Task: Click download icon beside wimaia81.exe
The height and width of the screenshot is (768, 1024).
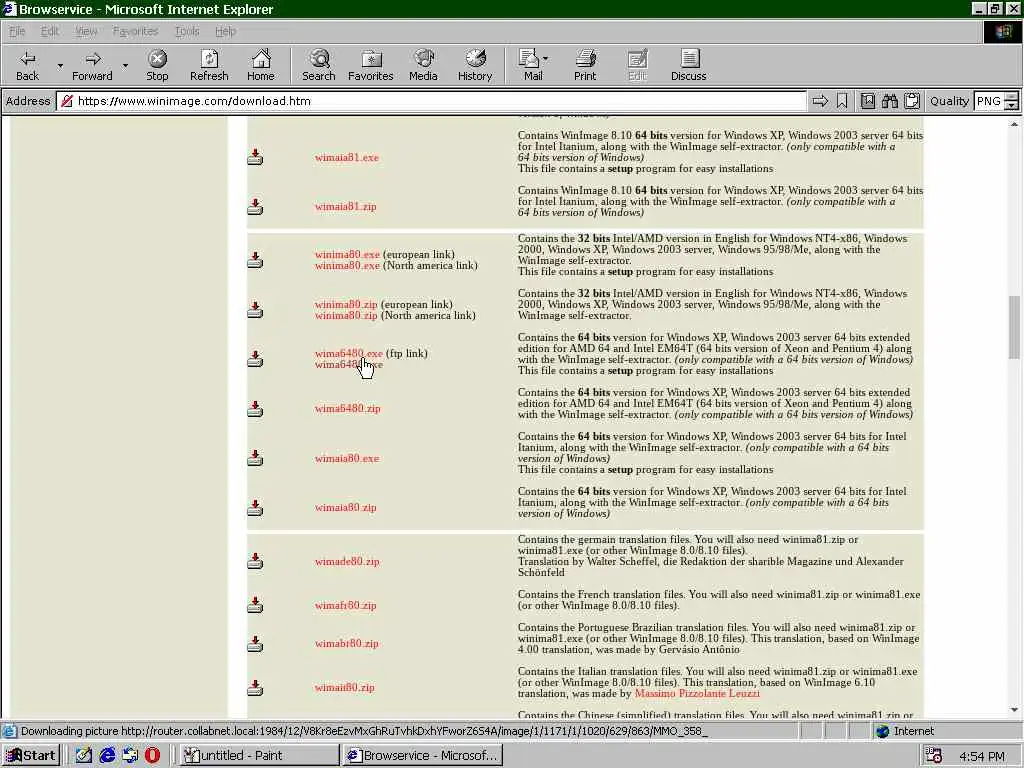Action: (x=255, y=157)
